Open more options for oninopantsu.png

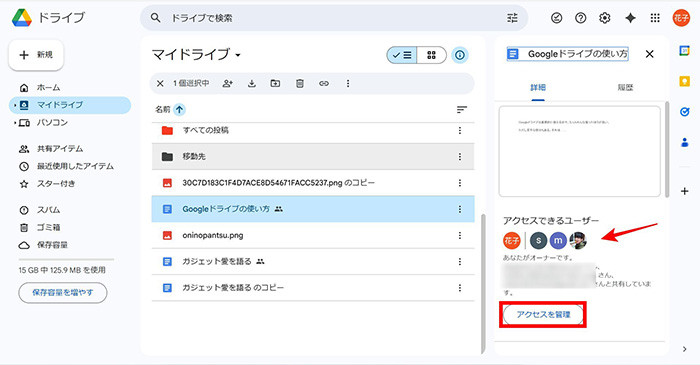(460, 235)
